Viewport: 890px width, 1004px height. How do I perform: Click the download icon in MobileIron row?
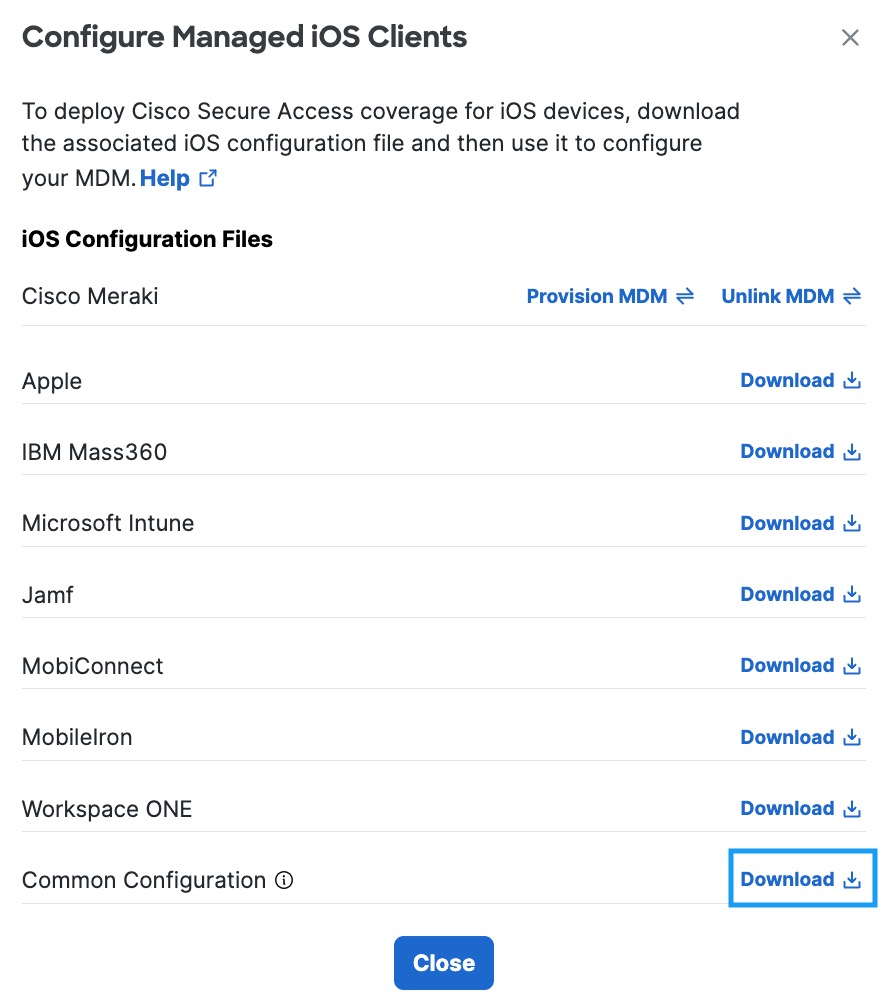[x=852, y=737]
